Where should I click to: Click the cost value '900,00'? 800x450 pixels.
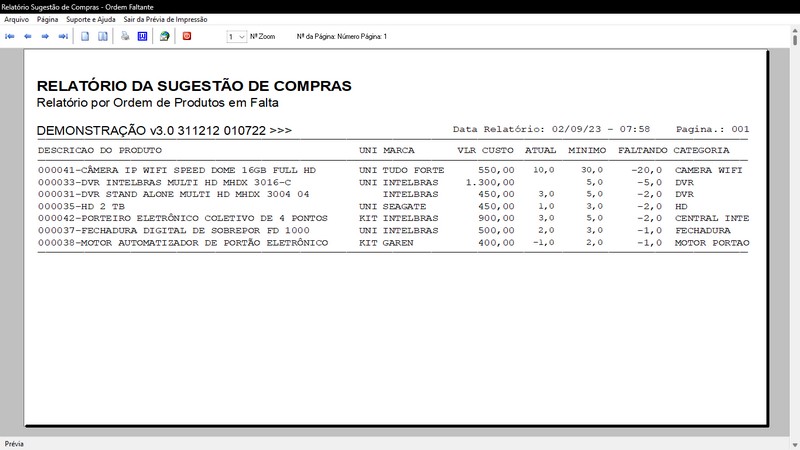pos(496,218)
